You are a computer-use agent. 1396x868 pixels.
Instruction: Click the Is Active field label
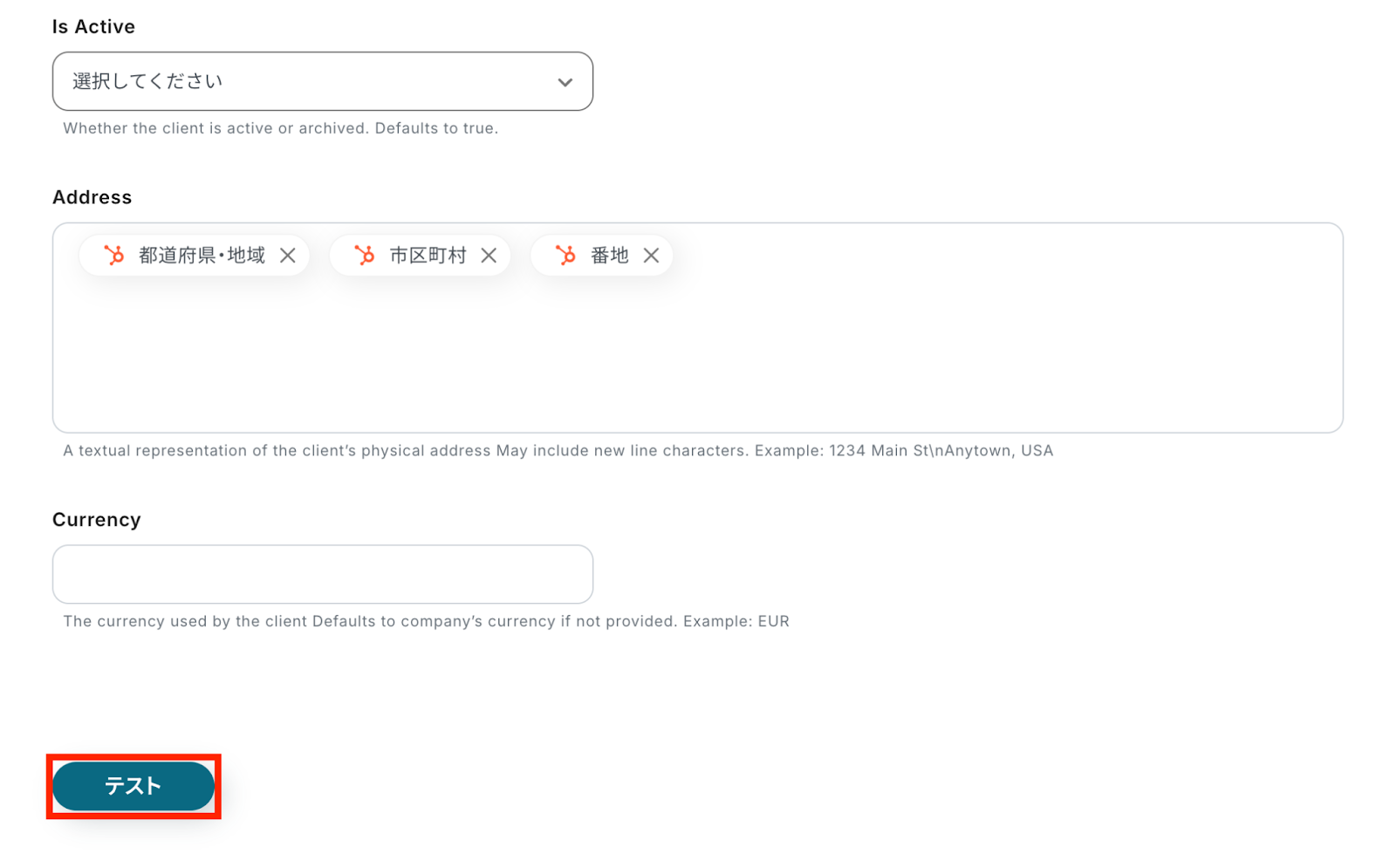pyautogui.click(x=93, y=27)
